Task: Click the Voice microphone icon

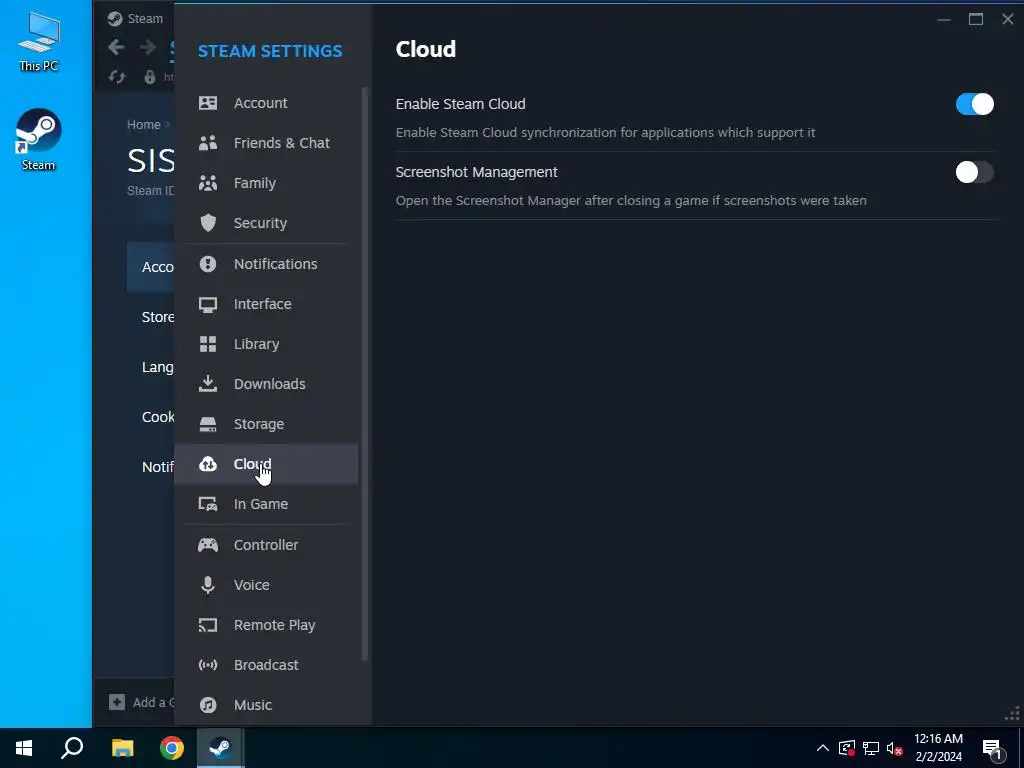Action: click(x=208, y=585)
